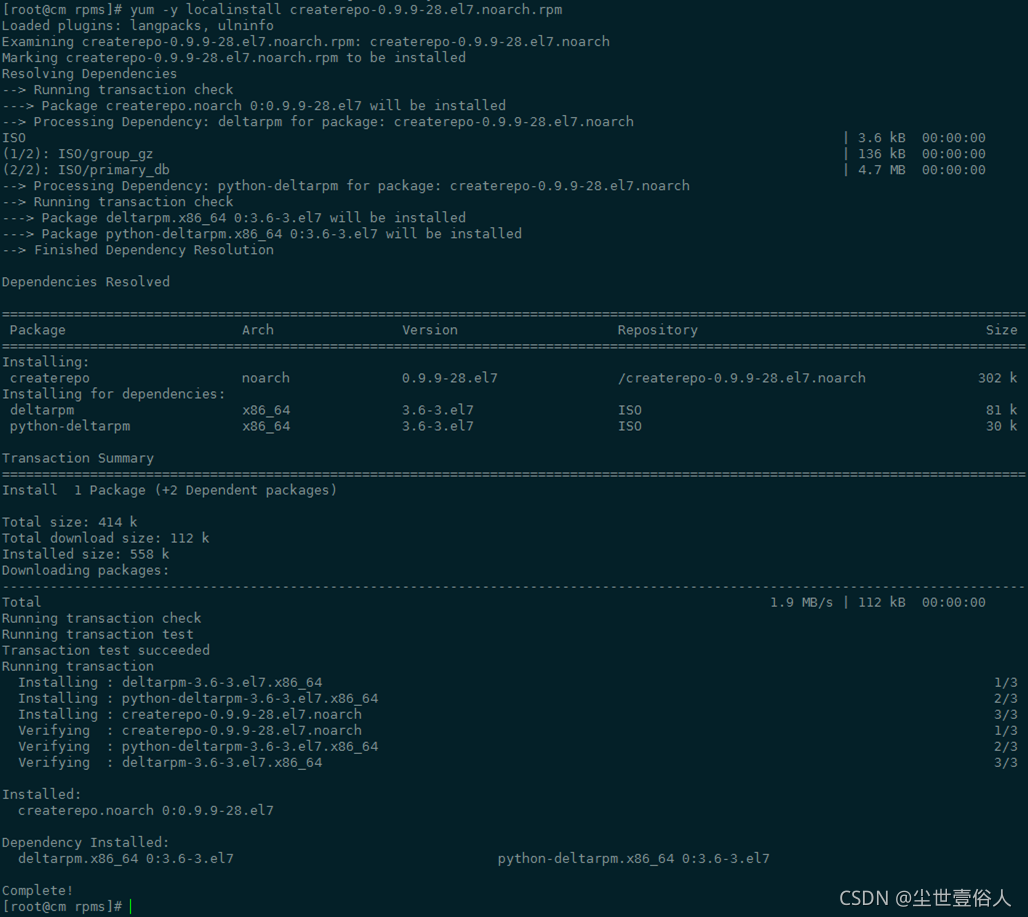Click the '302 k' size value
Viewport: 1028px width, 917px height.
click(x=998, y=378)
